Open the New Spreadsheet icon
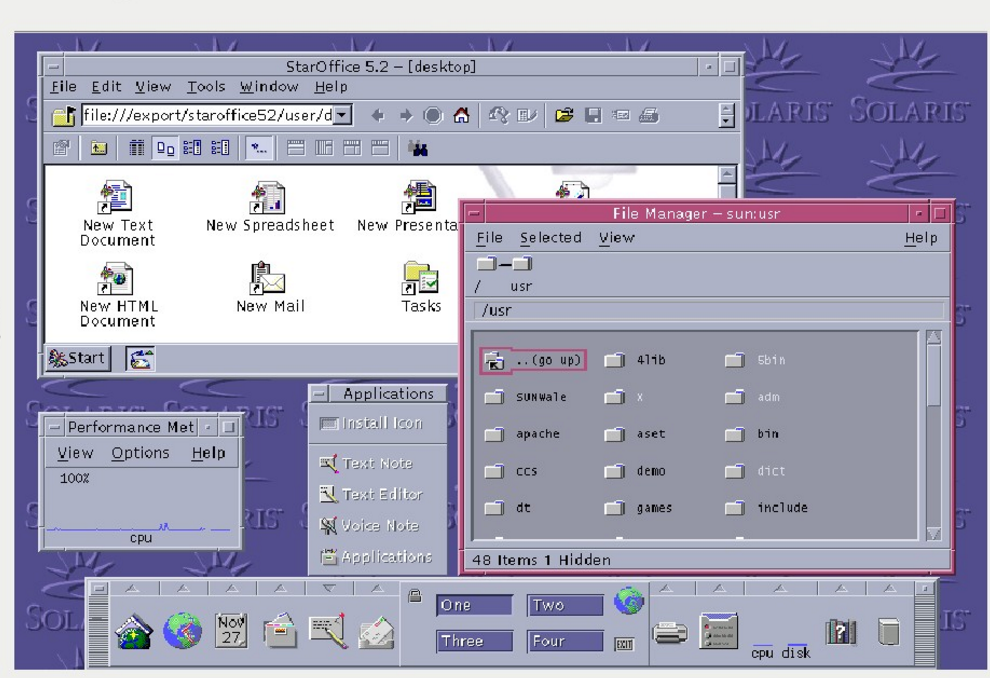Viewport: 990px width, 678px height. tap(270, 206)
